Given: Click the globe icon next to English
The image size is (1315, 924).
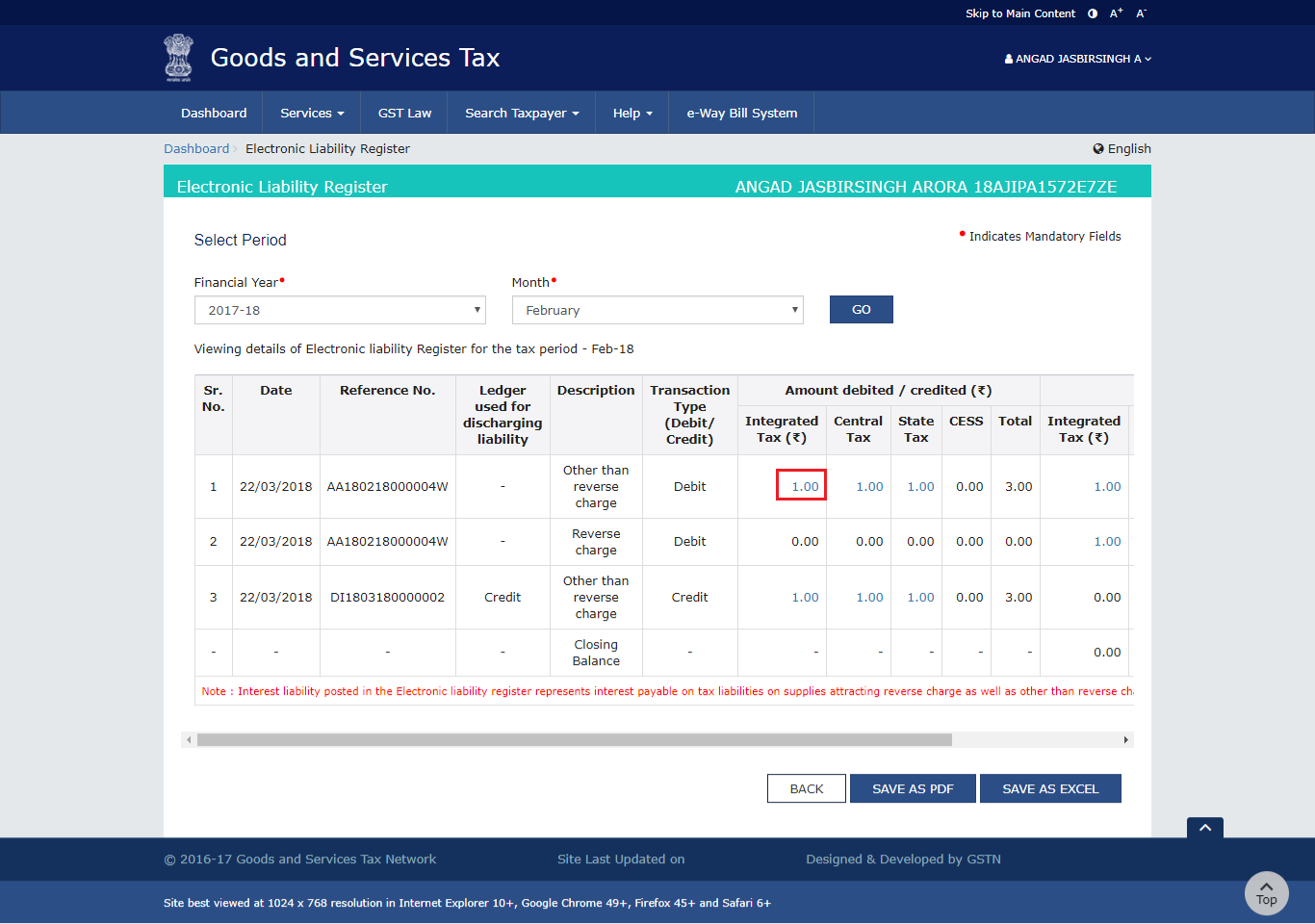Looking at the screenshot, I should point(1097,148).
